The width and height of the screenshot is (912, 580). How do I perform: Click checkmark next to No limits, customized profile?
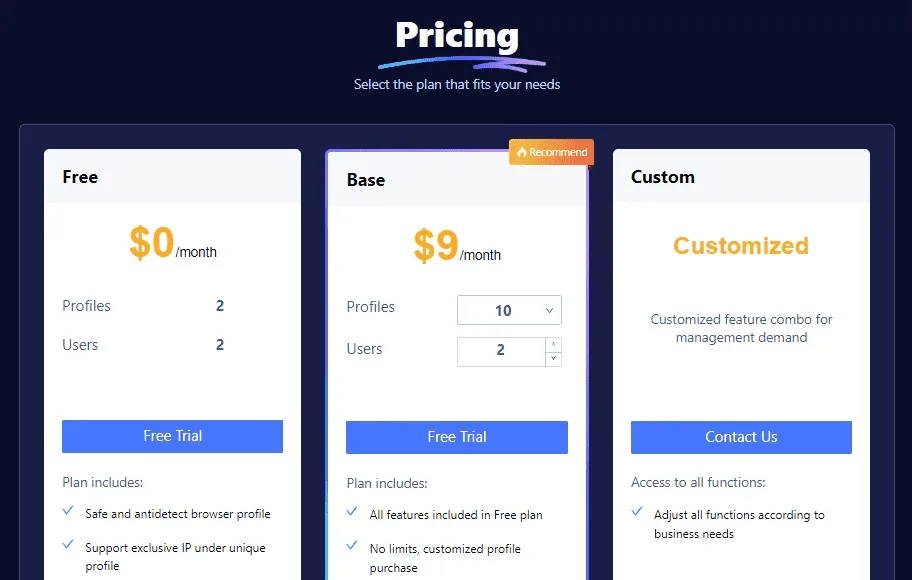[x=352, y=545]
